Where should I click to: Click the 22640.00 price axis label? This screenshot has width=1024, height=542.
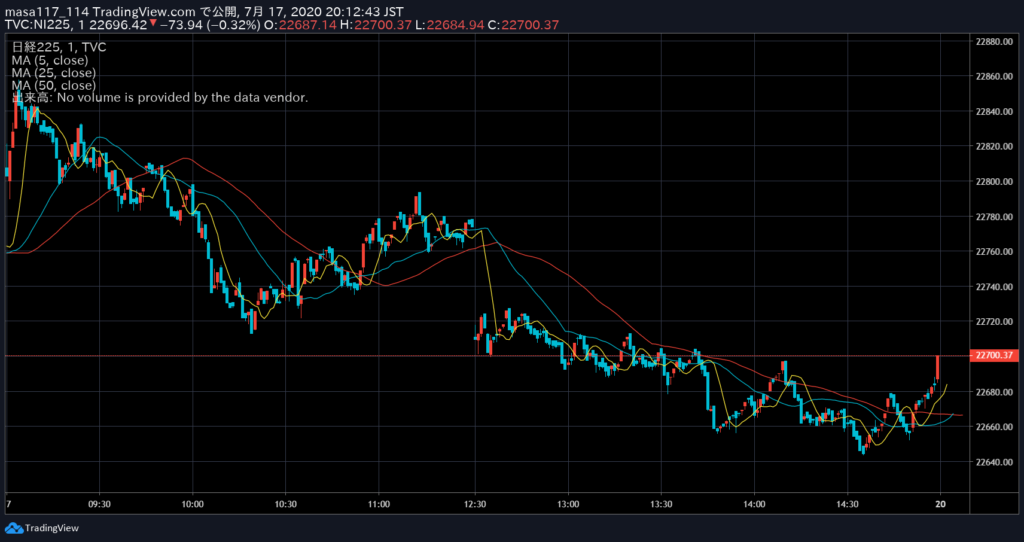pos(994,462)
